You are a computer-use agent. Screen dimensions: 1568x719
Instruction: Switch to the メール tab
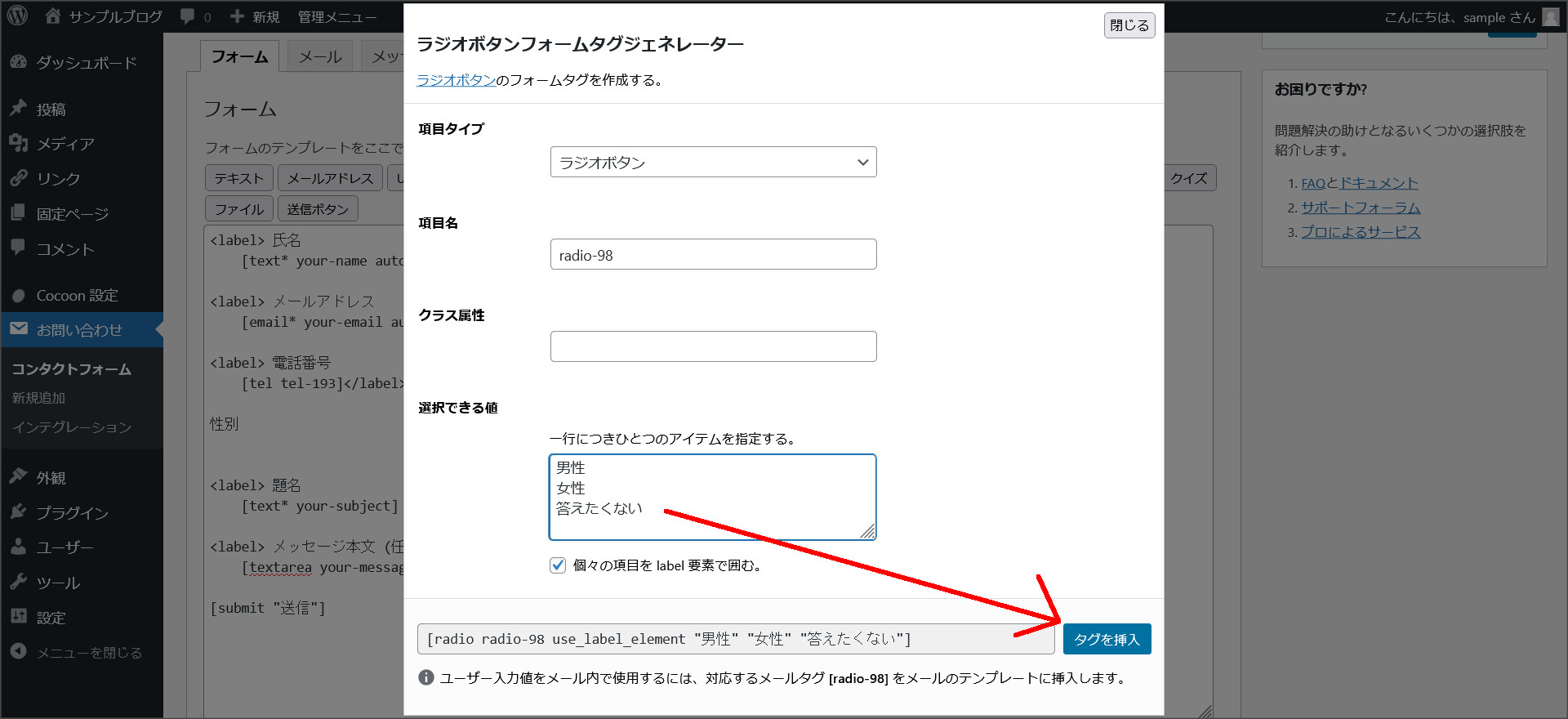tap(319, 56)
